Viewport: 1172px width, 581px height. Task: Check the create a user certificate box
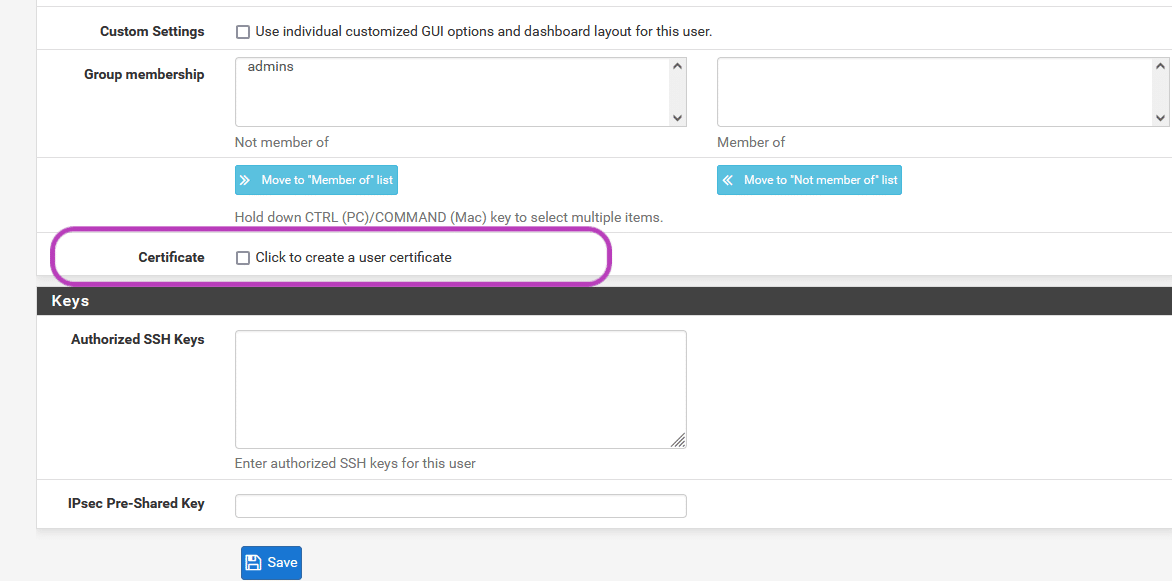(x=242, y=257)
